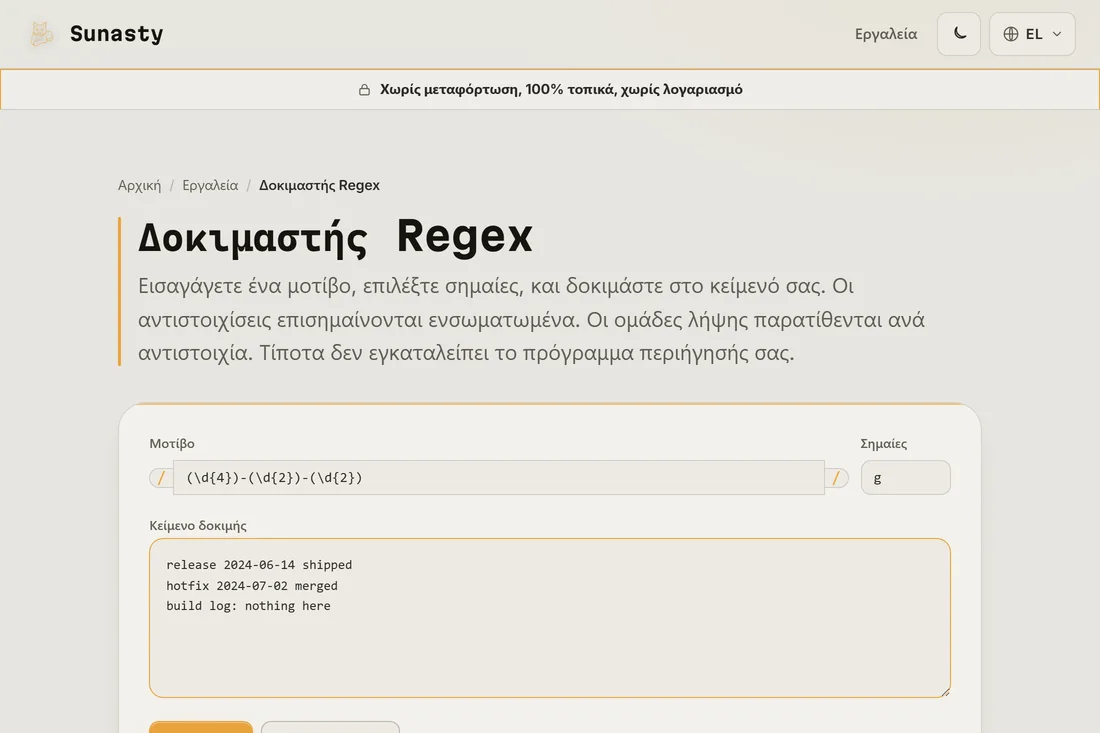
Task: Click the line 'release 2024-06-14 shipped'
Action: point(259,565)
